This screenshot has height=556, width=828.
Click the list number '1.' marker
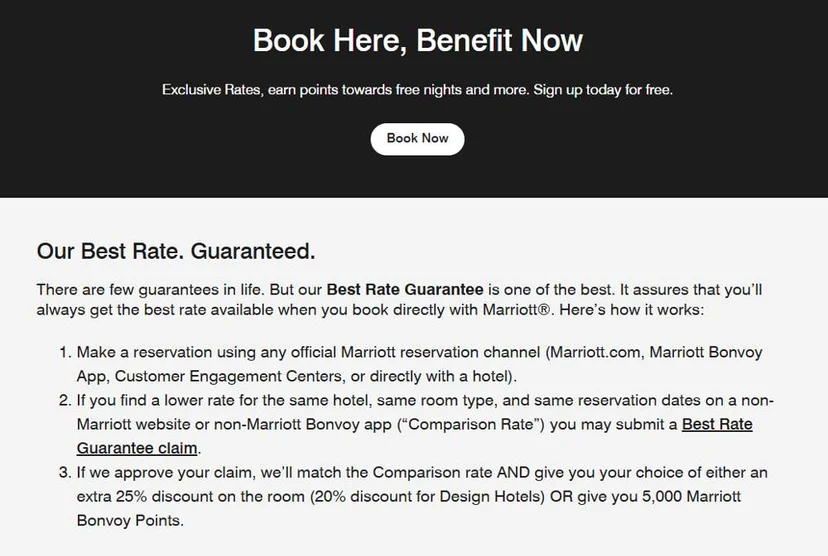tap(65, 352)
